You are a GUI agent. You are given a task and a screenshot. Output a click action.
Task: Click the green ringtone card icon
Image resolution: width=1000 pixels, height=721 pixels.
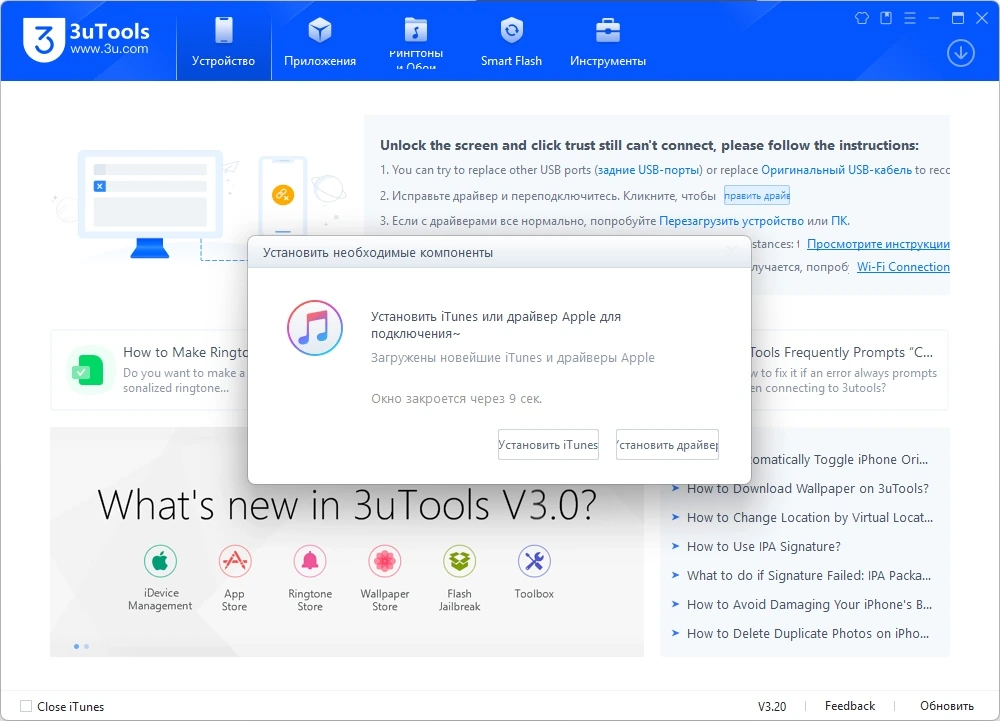[89, 370]
